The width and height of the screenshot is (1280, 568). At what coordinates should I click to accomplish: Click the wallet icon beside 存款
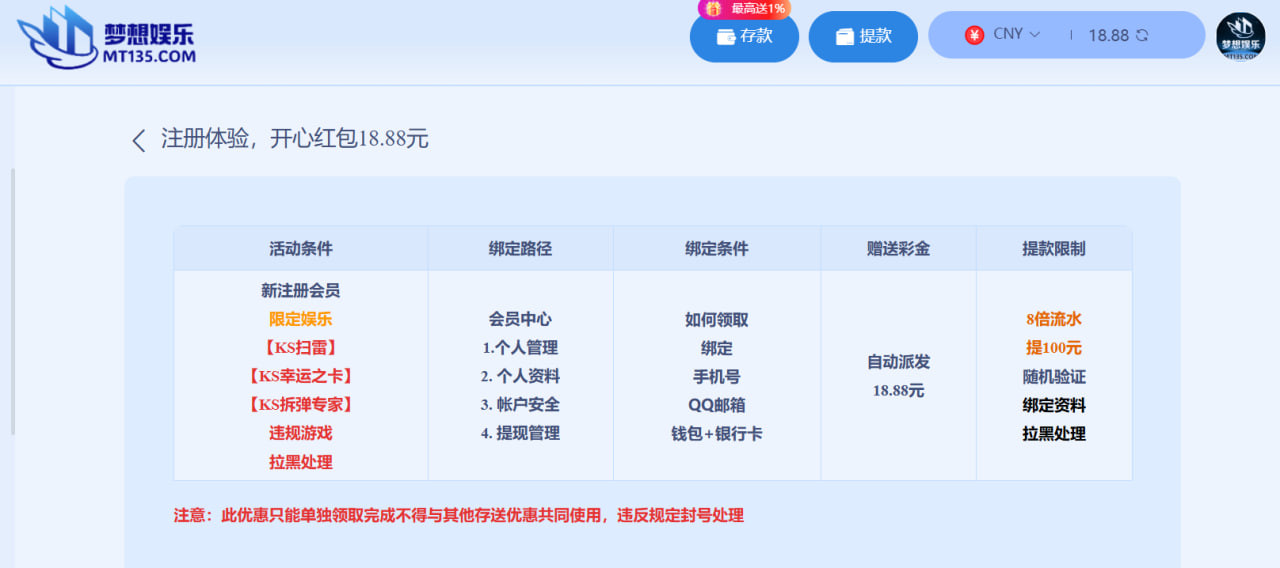(726, 37)
